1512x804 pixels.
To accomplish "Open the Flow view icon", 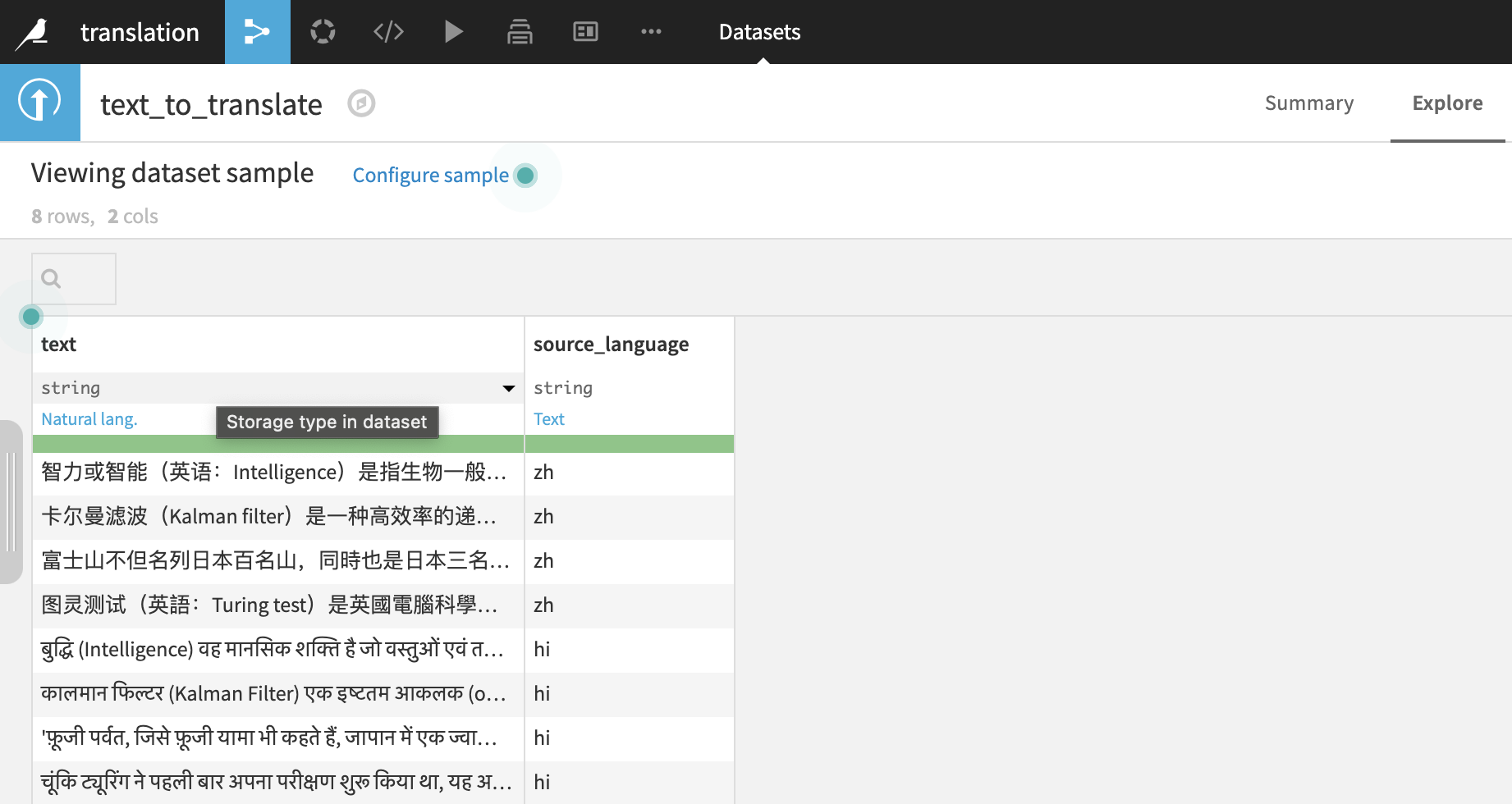I will [x=257, y=32].
